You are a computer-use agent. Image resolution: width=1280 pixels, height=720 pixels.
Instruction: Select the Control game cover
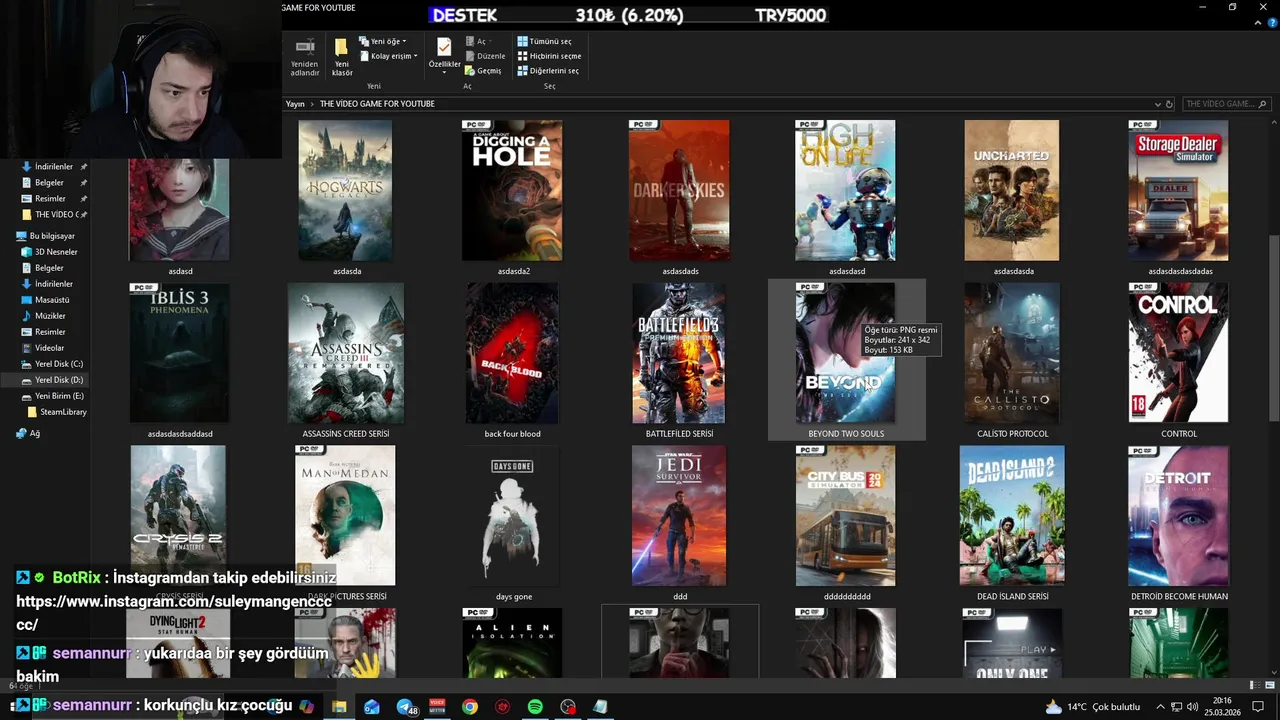click(x=1178, y=354)
